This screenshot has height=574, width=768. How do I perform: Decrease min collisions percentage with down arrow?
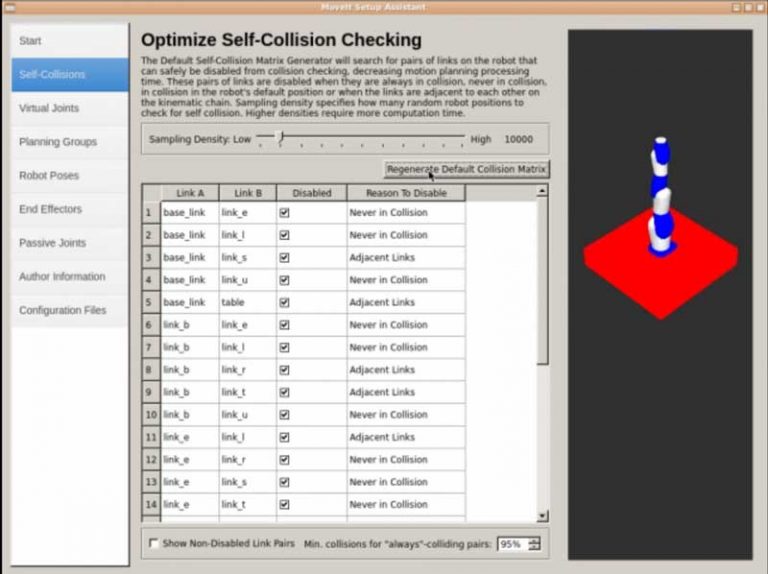(x=535, y=548)
